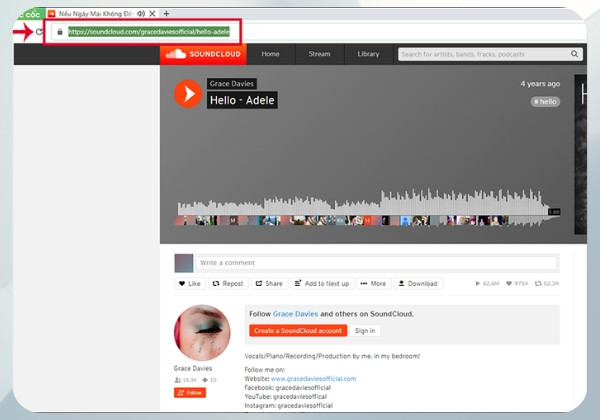The width and height of the screenshot is (600, 420).
Task: Open the Stream tab
Action: point(320,54)
